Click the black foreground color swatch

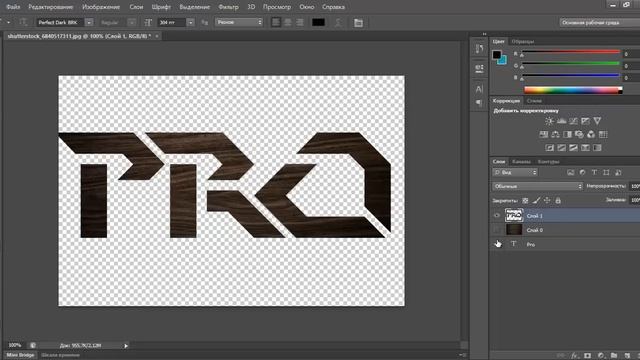tap(496, 54)
